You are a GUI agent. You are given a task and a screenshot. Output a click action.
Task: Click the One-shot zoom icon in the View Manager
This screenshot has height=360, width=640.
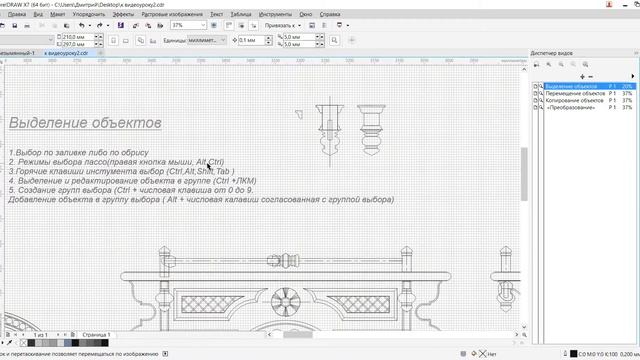pyautogui.click(x=537, y=64)
